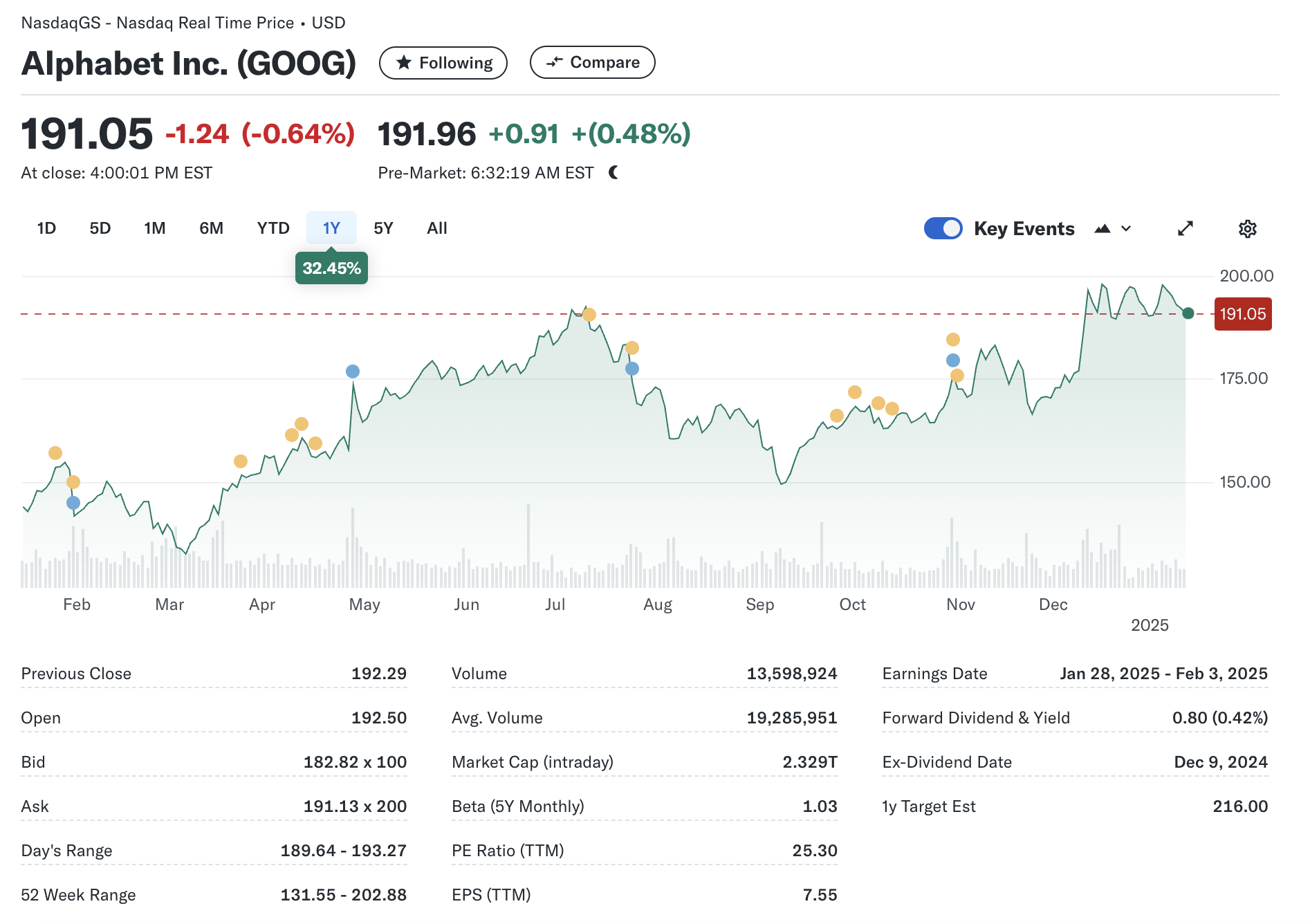The width and height of the screenshot is (1310, 924).
Task: Click the red 191.05 price label on axis
Action: (x=1243, y=314)
